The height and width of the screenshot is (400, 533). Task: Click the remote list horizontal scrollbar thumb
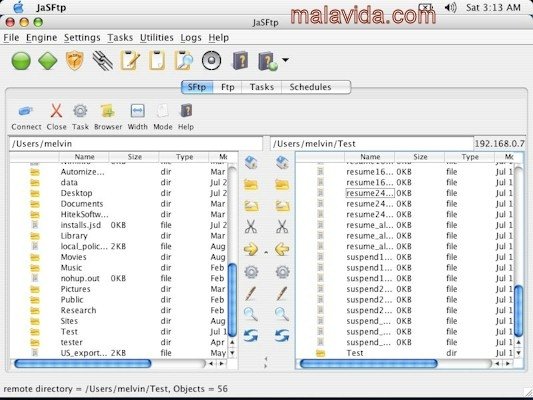[368, 364]
